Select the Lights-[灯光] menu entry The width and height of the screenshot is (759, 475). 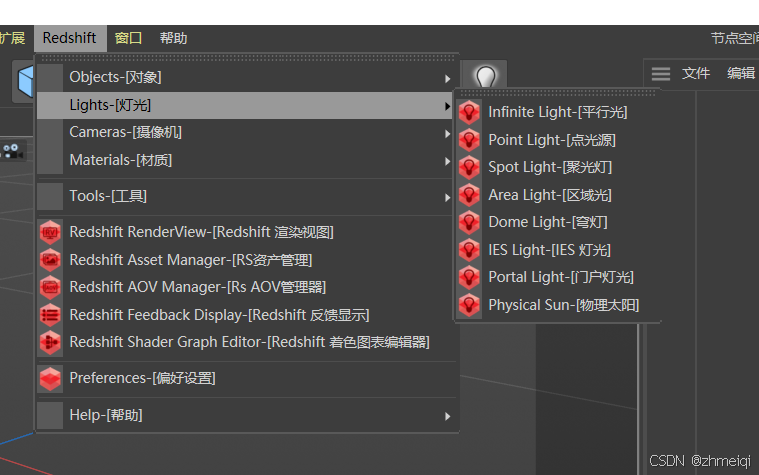pos(246,105)
